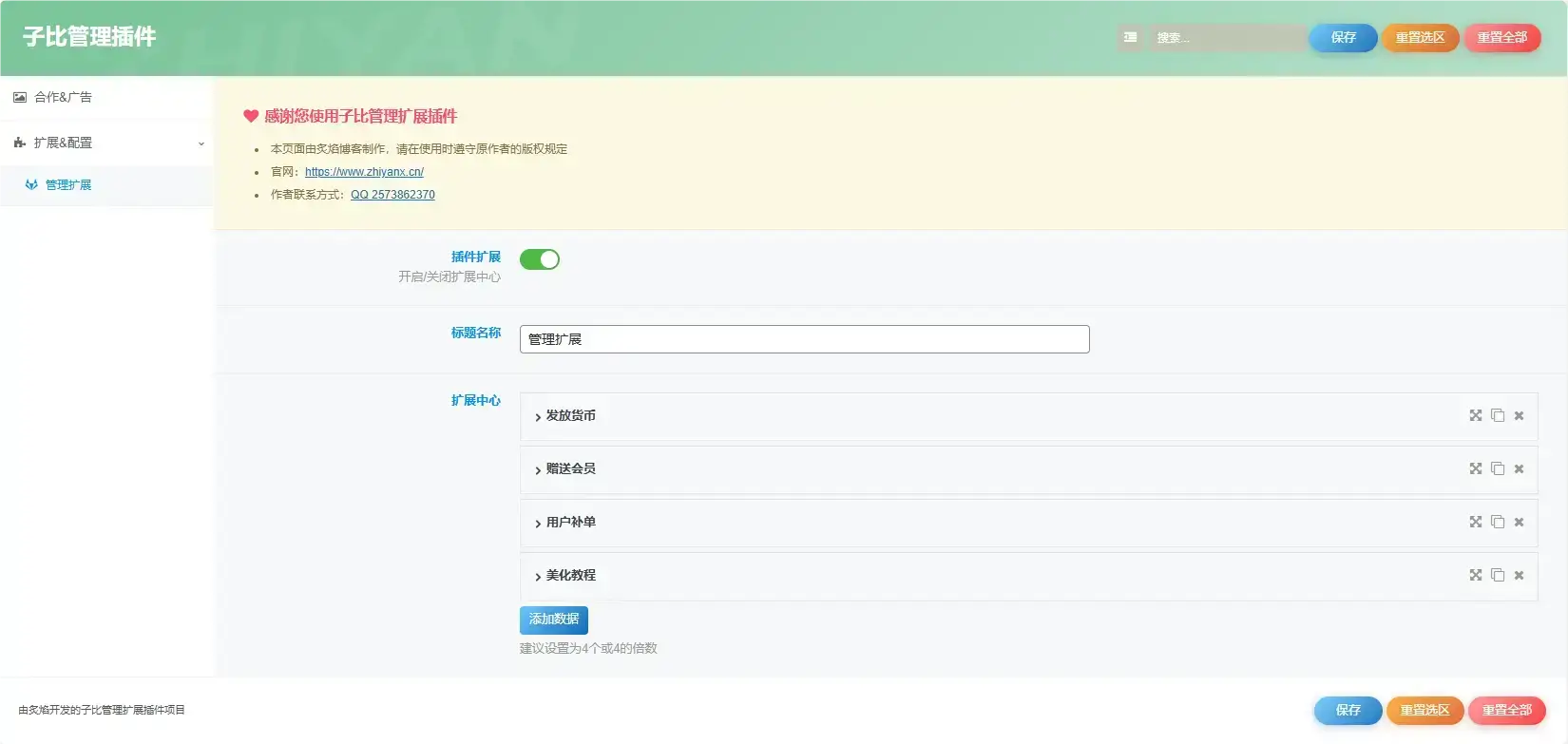Expand the 发放货币 accordion item

tap(1028, 416)
